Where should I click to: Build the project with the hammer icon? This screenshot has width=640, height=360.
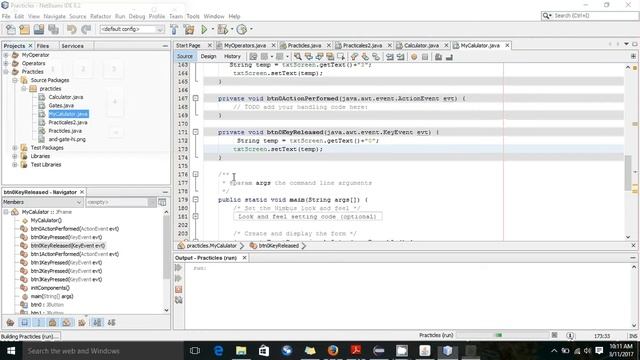[x=174, y=29]
